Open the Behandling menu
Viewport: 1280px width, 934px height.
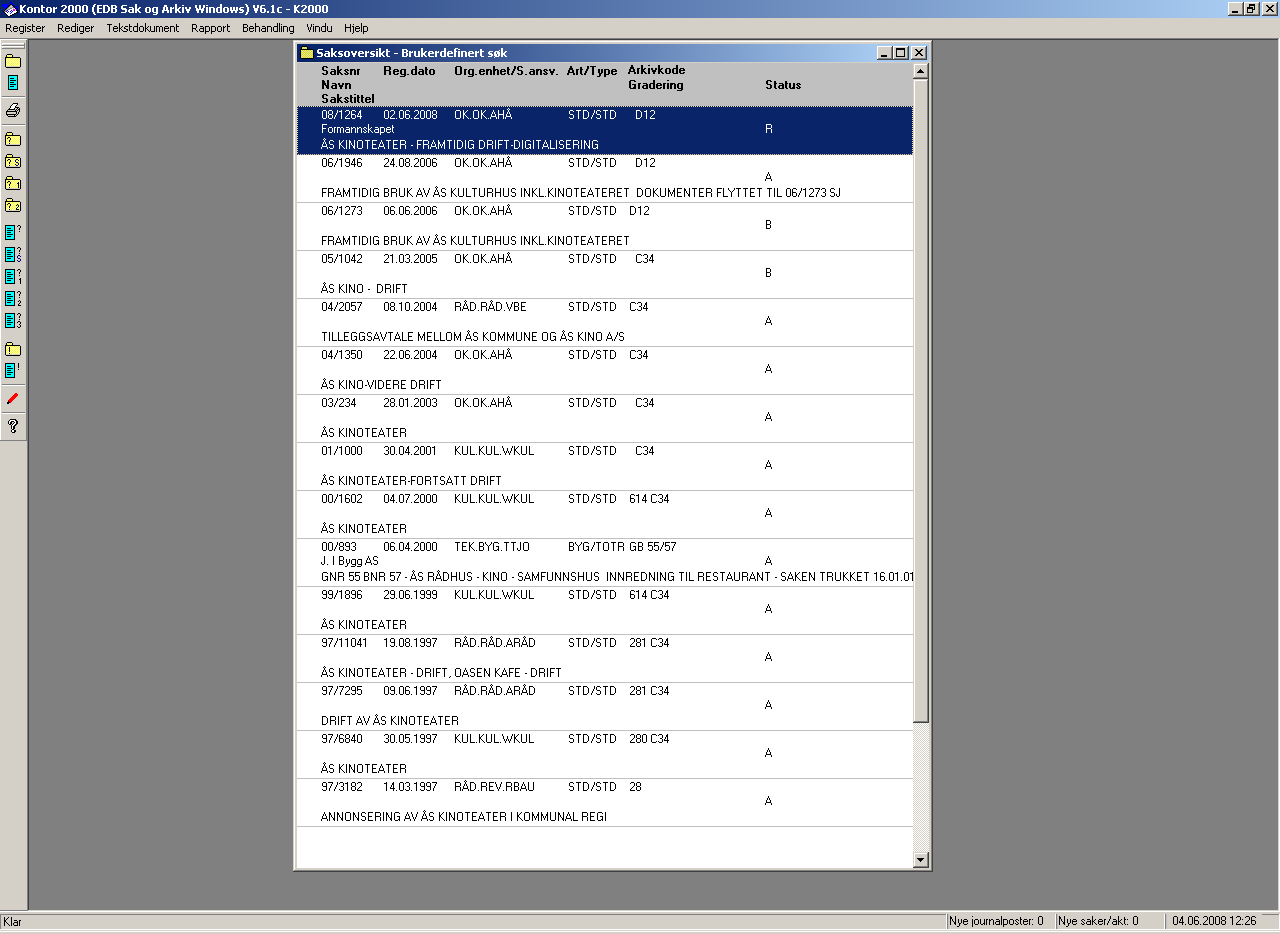pyautogui.click(x=268, y=28)
